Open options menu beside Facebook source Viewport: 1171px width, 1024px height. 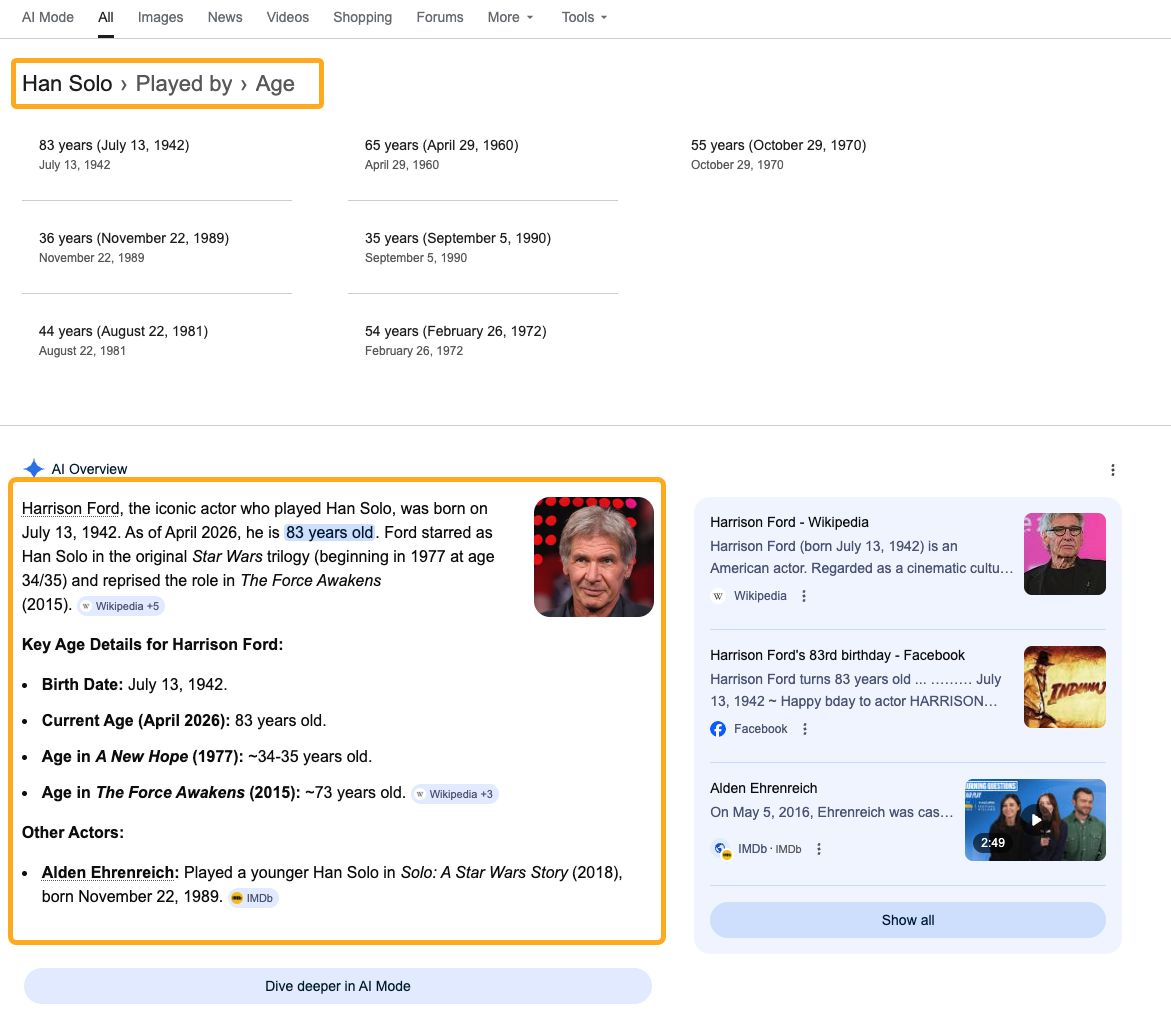[x=804, y=729]
